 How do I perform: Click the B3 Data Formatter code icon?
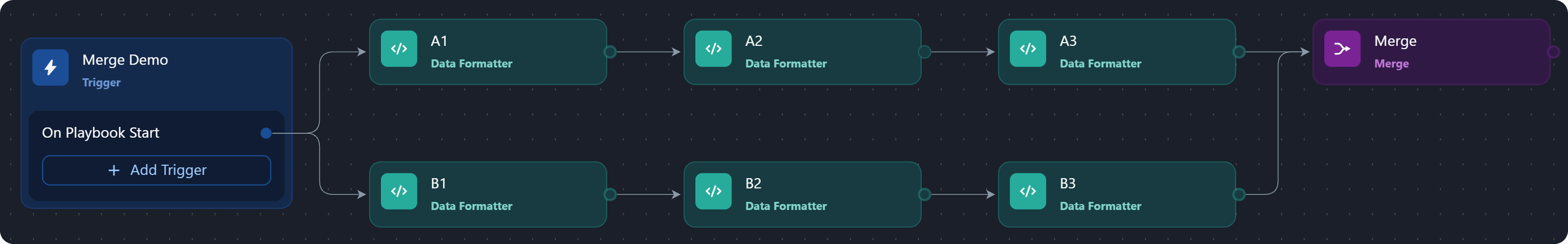pos(1028,191)
